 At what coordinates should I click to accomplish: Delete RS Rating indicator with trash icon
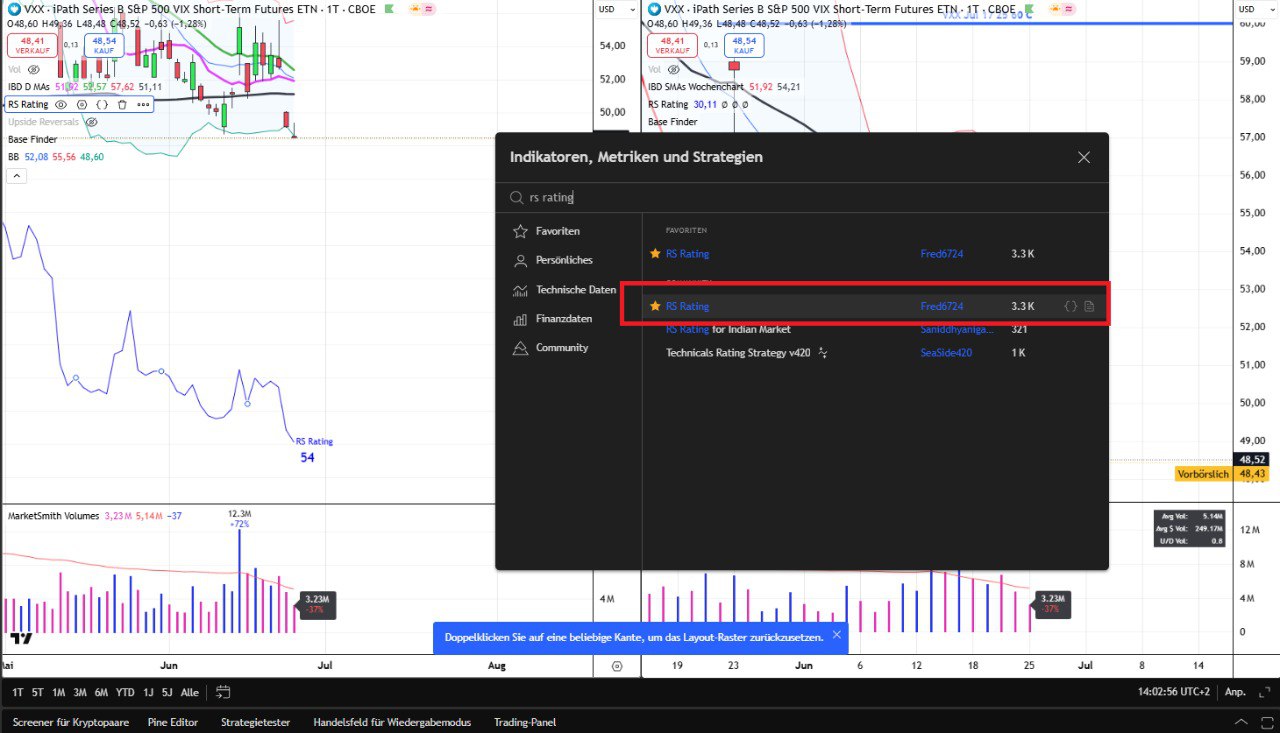(122, 104)
